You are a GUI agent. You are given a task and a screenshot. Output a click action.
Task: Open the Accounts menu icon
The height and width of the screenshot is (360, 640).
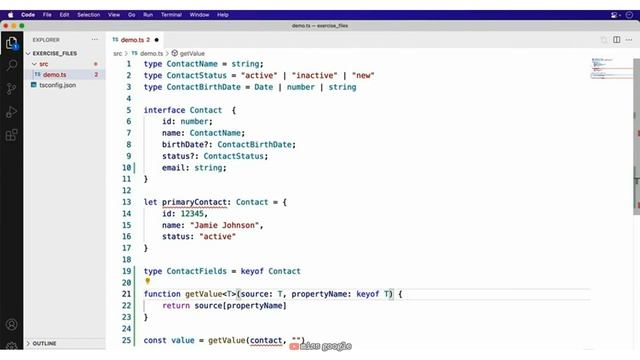pyautogui.click(x=11, y=324)
